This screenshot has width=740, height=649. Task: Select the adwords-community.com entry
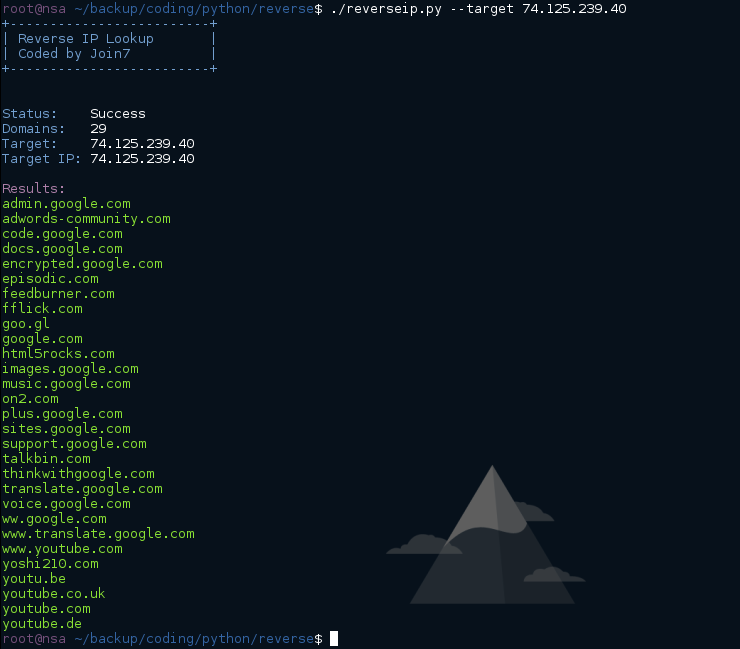[86, 219]
